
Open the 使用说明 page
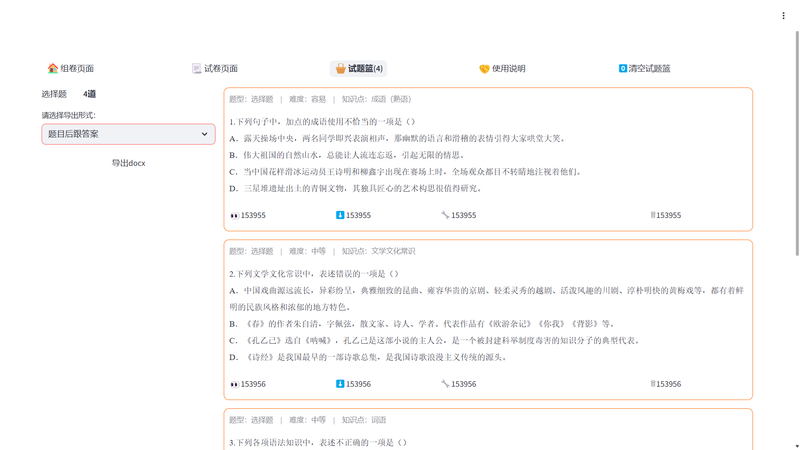click(x=502, y=69)
